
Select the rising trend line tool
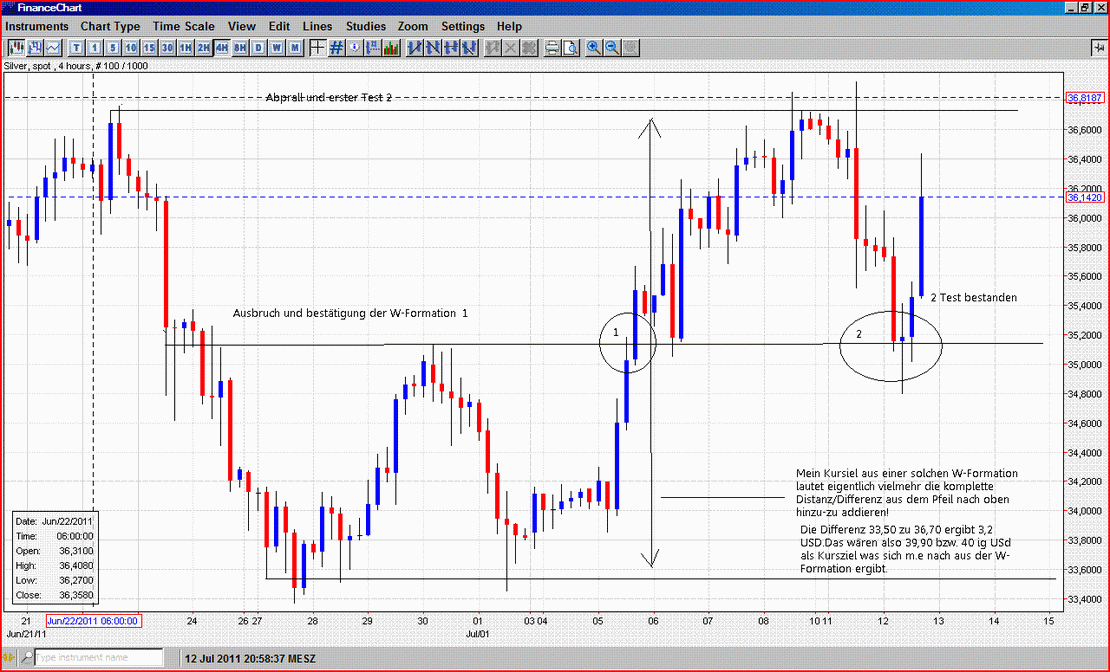pos(416,47)
